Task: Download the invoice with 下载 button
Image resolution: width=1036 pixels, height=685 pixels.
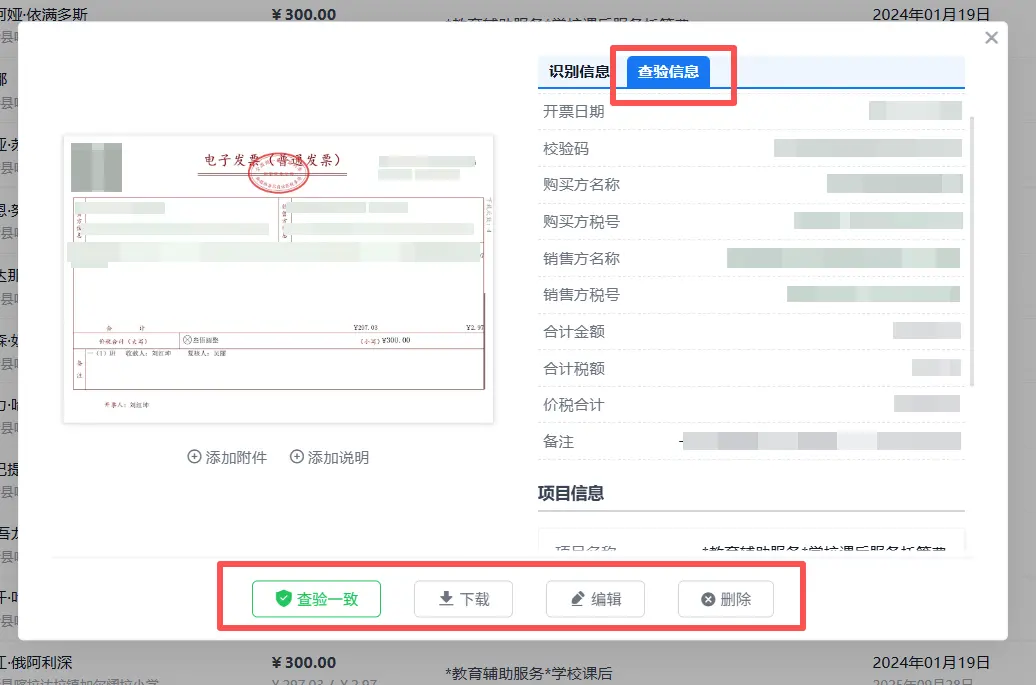Action: pos(464,599)
